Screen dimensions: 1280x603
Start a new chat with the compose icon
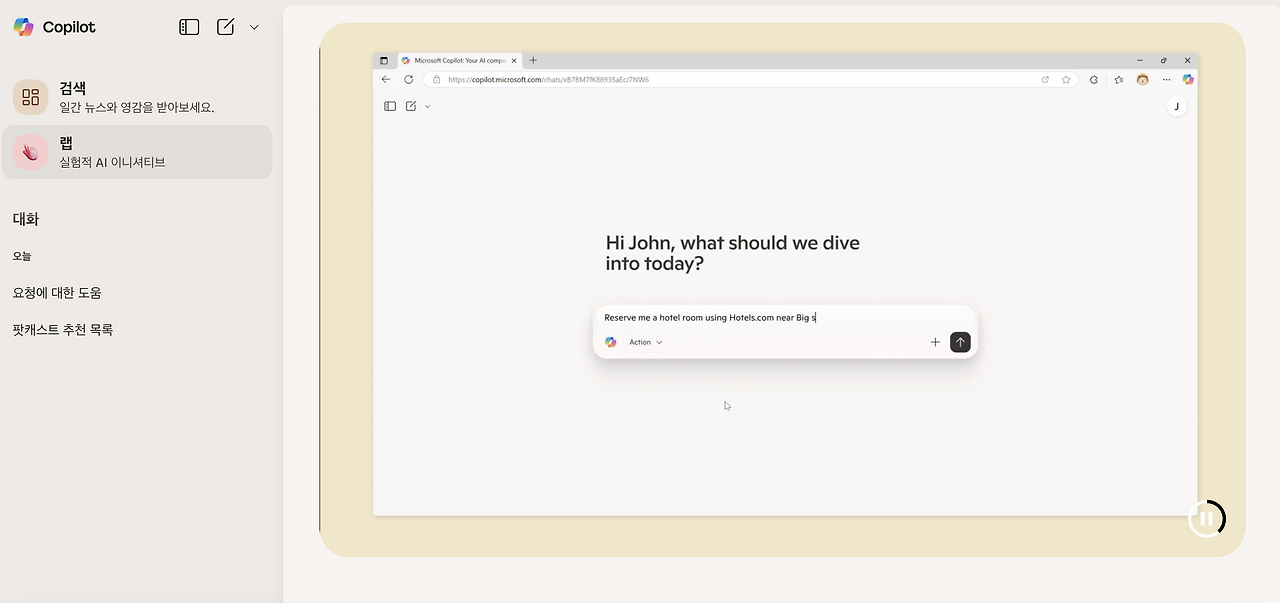(226, 27)
